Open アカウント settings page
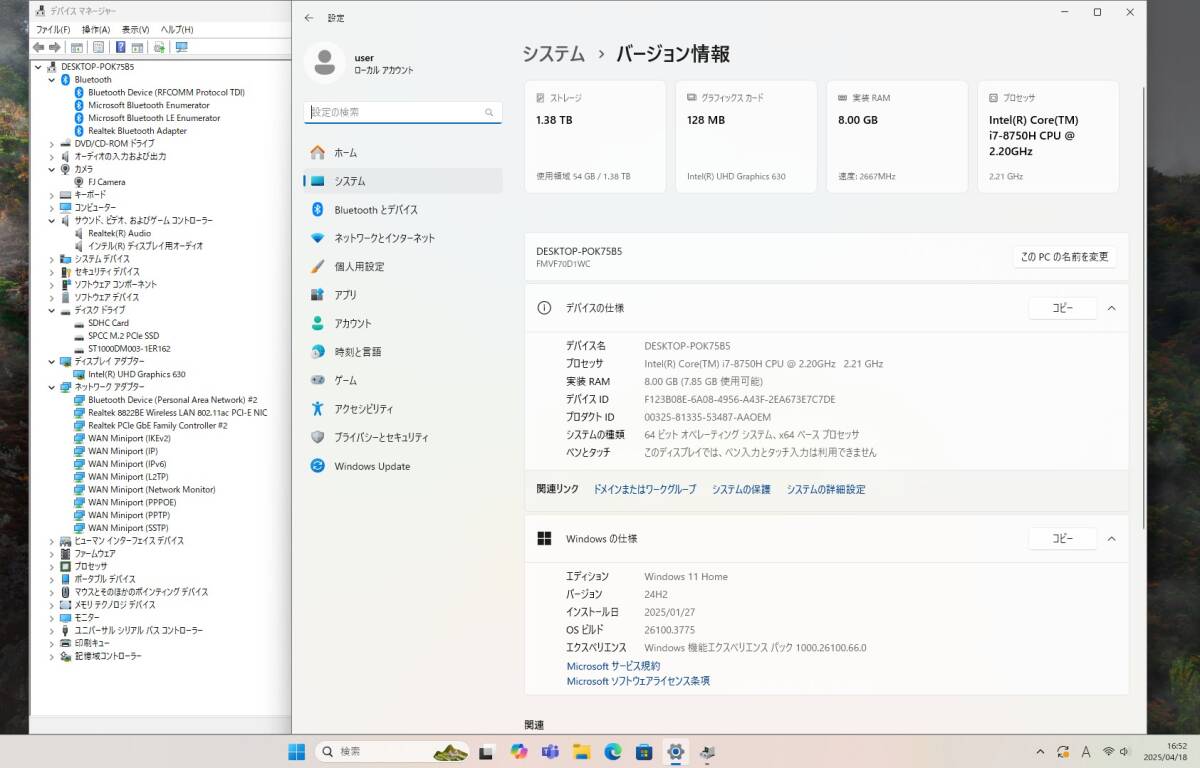This screenshot has width=1200, height=768. click(403, 324)
